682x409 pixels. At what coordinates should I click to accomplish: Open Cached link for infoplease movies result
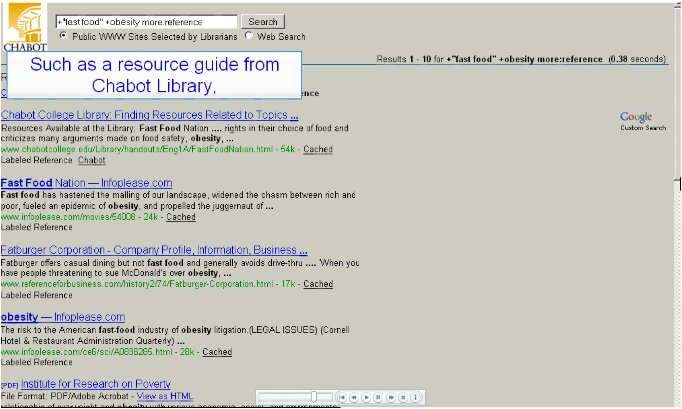pos(181,217)
